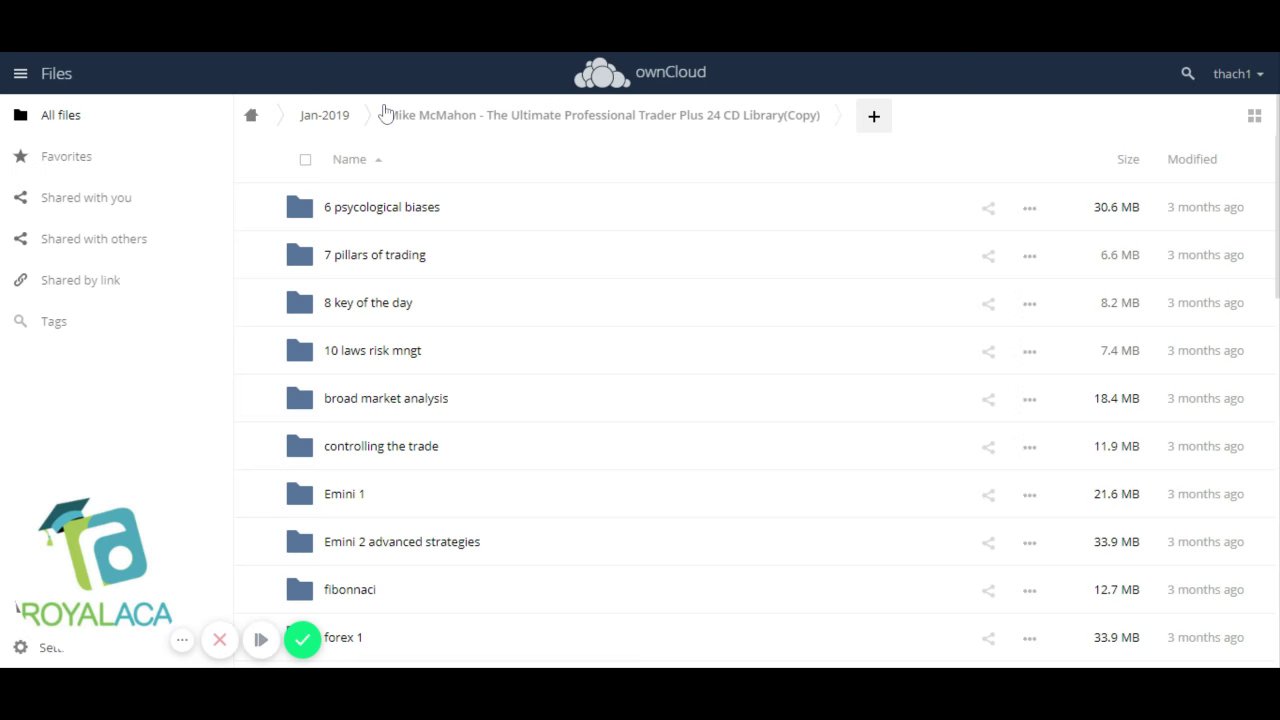The height and width of the screenshot is (720, 1280).
Task: Click the 30.6 MB size value
Action: click(x=1116, y=207)
